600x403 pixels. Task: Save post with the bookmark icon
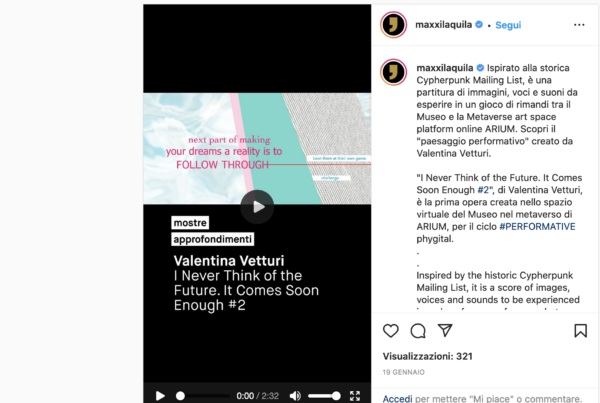coord(580,331)
